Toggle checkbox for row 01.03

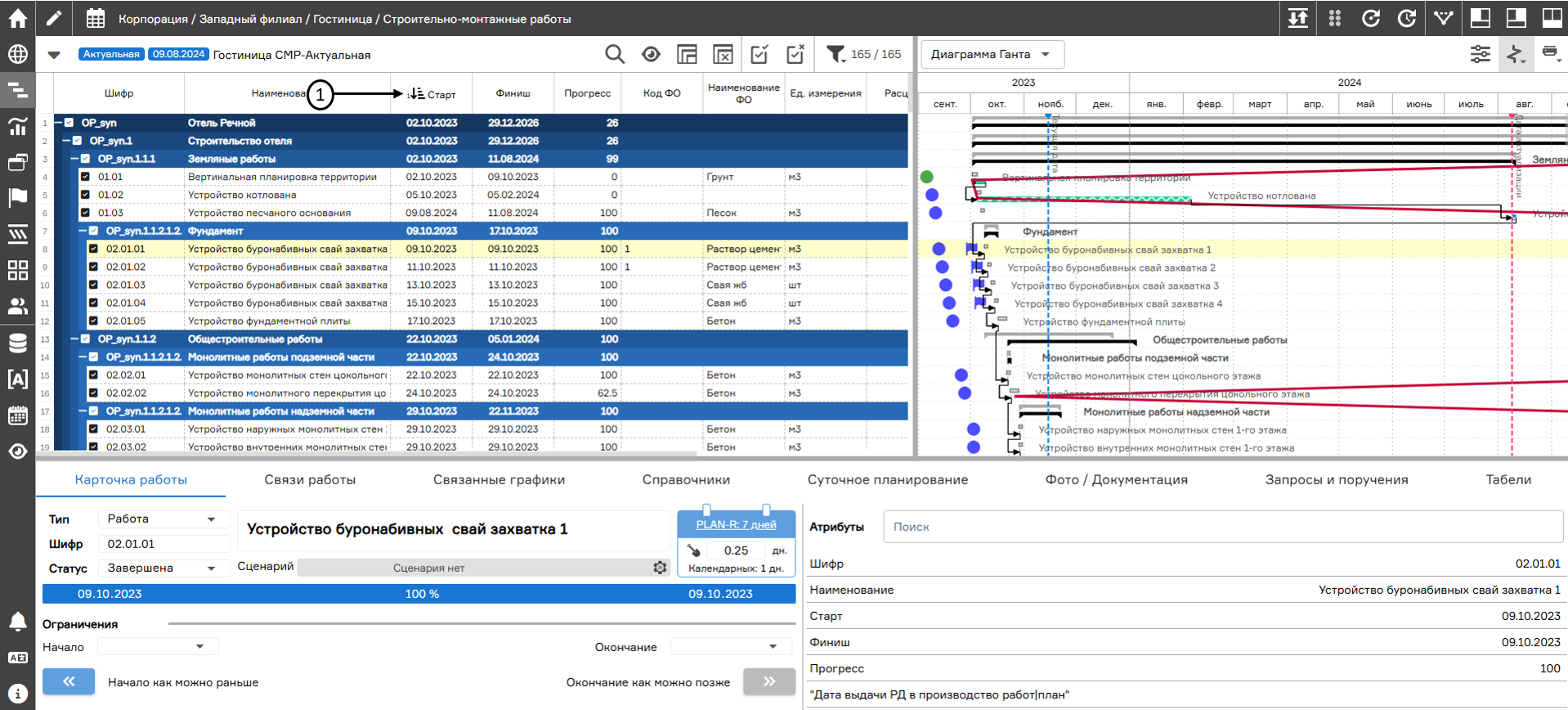[85, 213]
